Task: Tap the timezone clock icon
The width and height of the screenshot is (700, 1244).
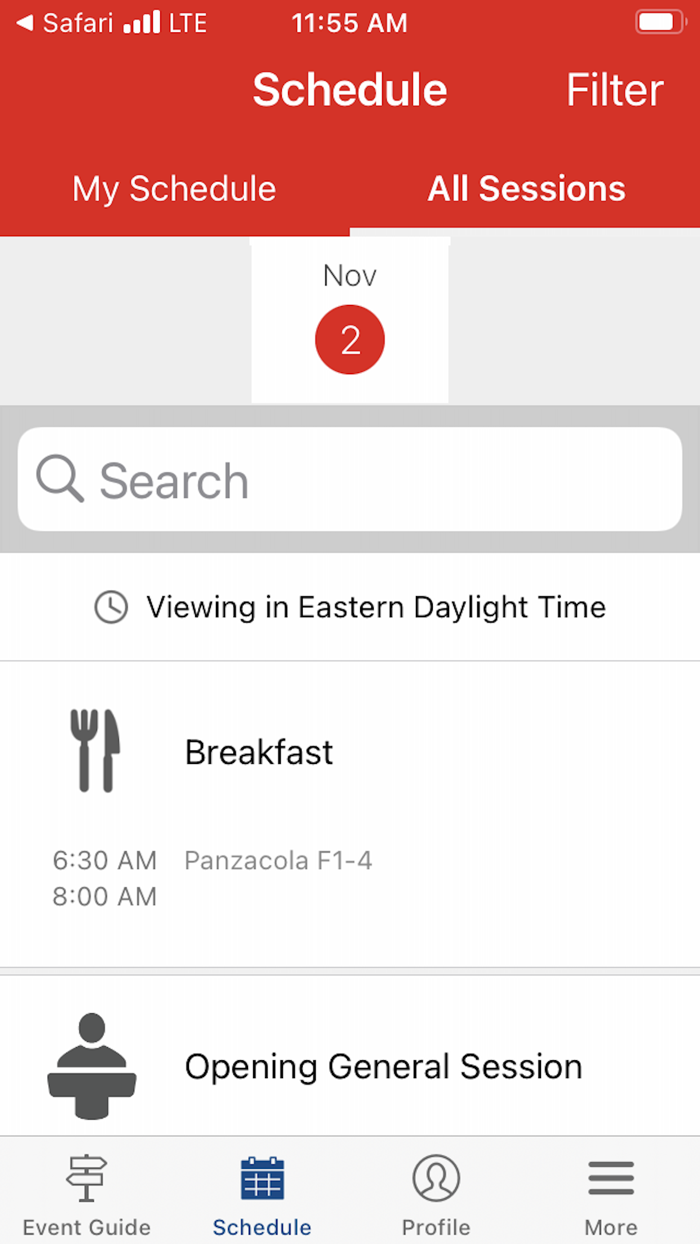Action: point(111,607)
